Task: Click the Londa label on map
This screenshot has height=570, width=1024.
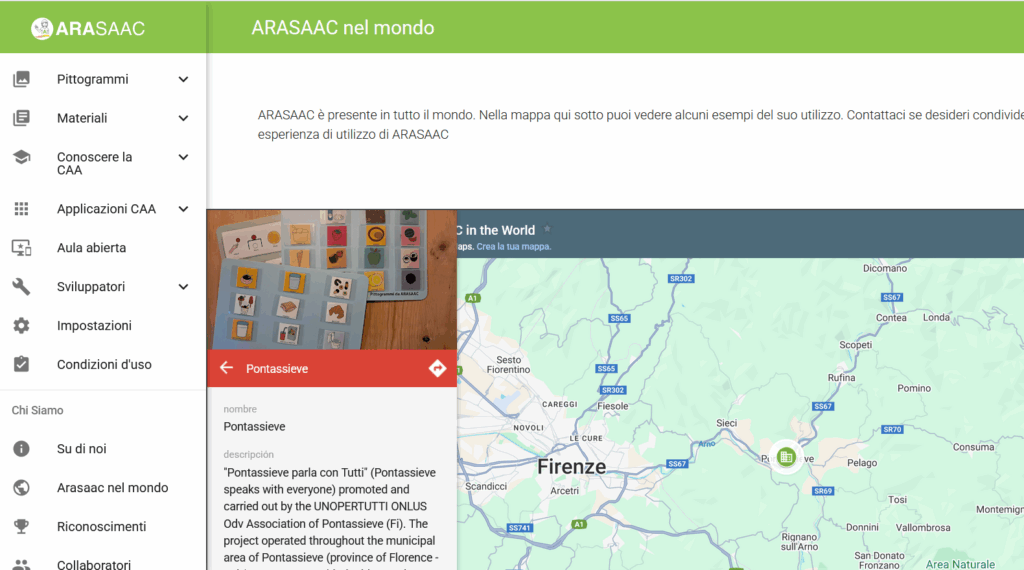Action: [x=936, y=317]
